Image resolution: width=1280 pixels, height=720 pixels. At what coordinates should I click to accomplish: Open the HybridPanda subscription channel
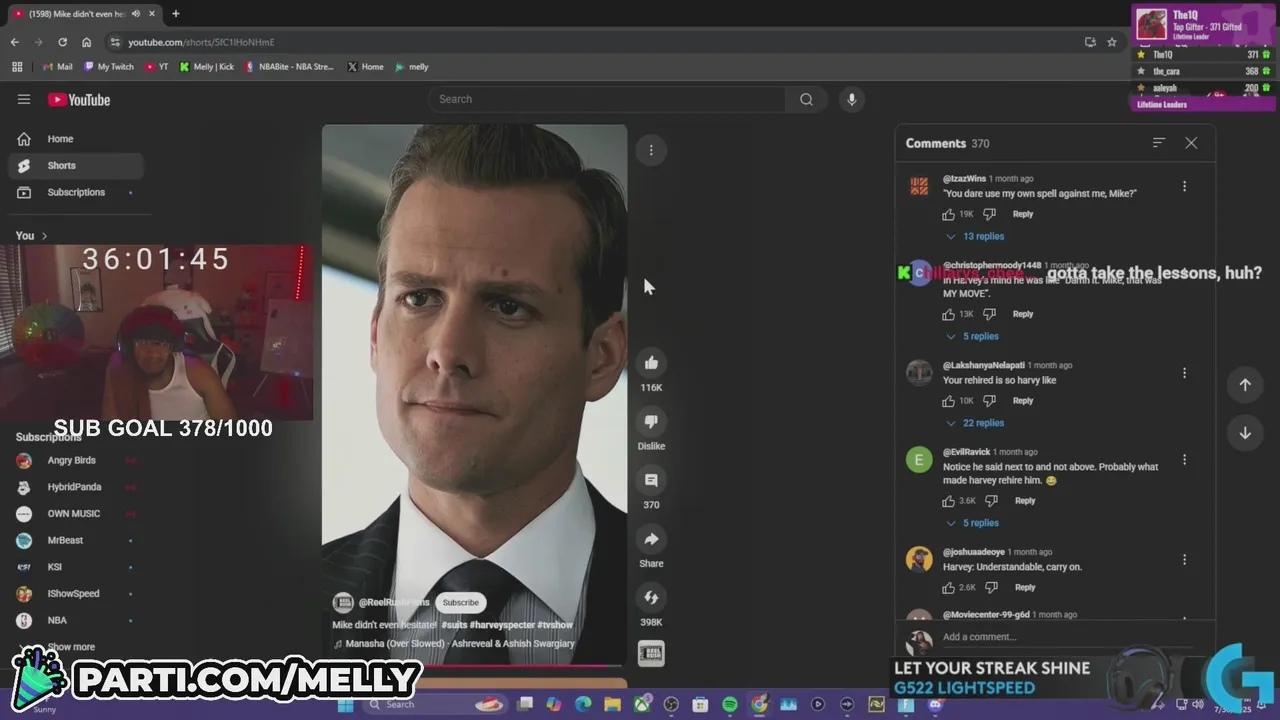point(76,487)
